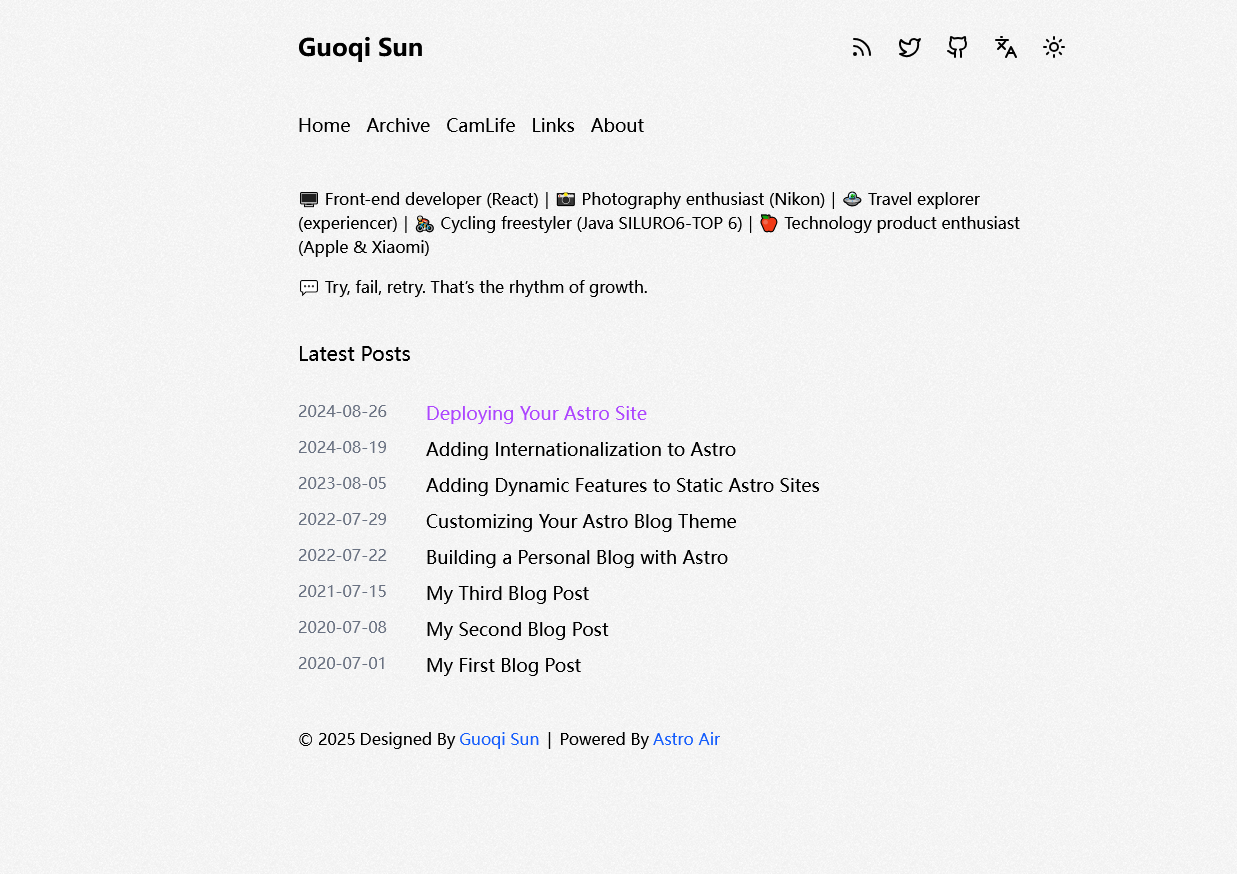
Task: Go to the Home nav item
Action: (324, 125)
